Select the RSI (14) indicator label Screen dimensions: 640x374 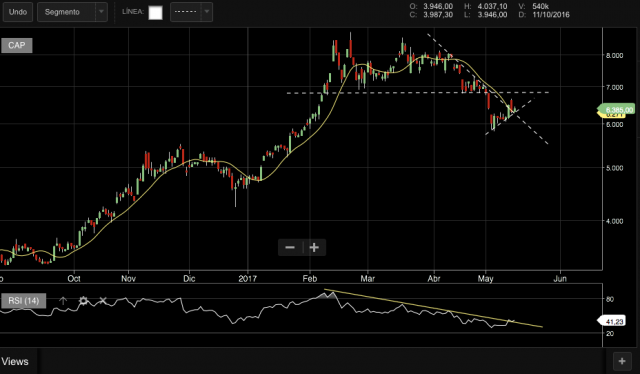24,301
